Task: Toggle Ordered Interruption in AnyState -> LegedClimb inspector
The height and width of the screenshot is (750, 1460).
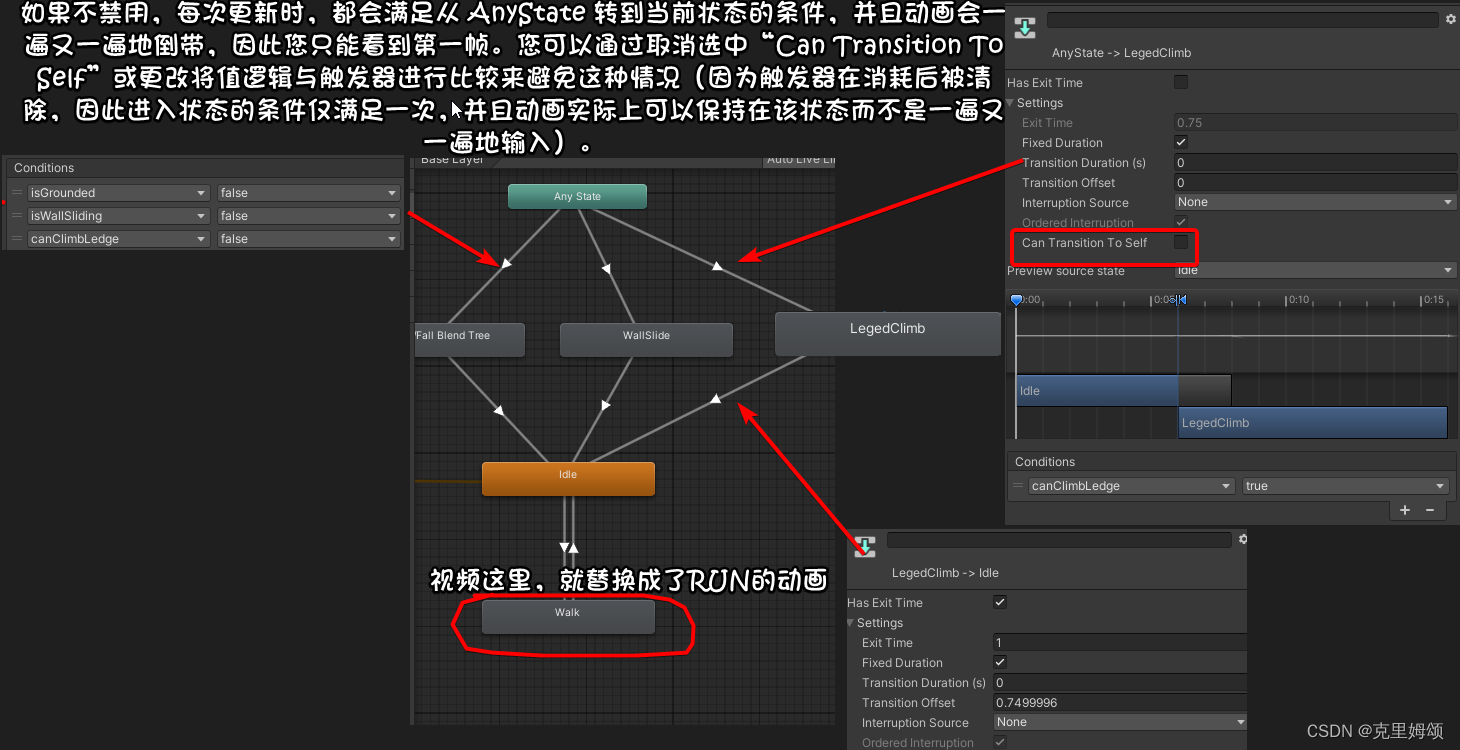Action: 1181,222
